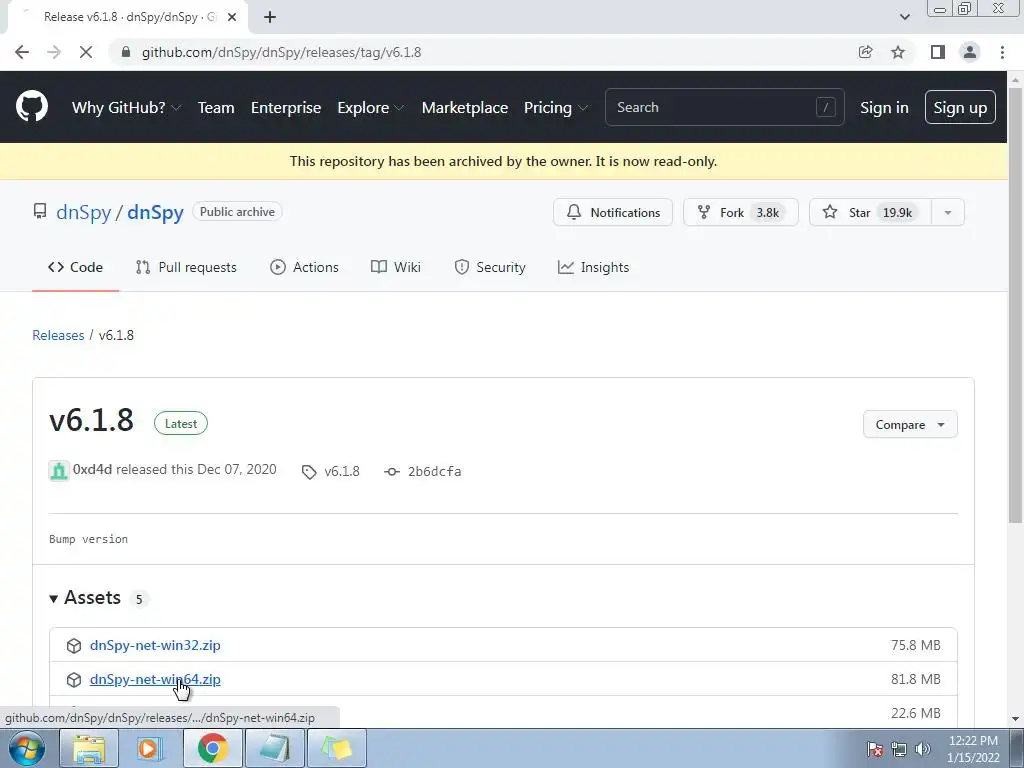1024x768 pixels.
Task: Click package icon beside dnSpy-net-win32.zip
Action: pos(74,646)
